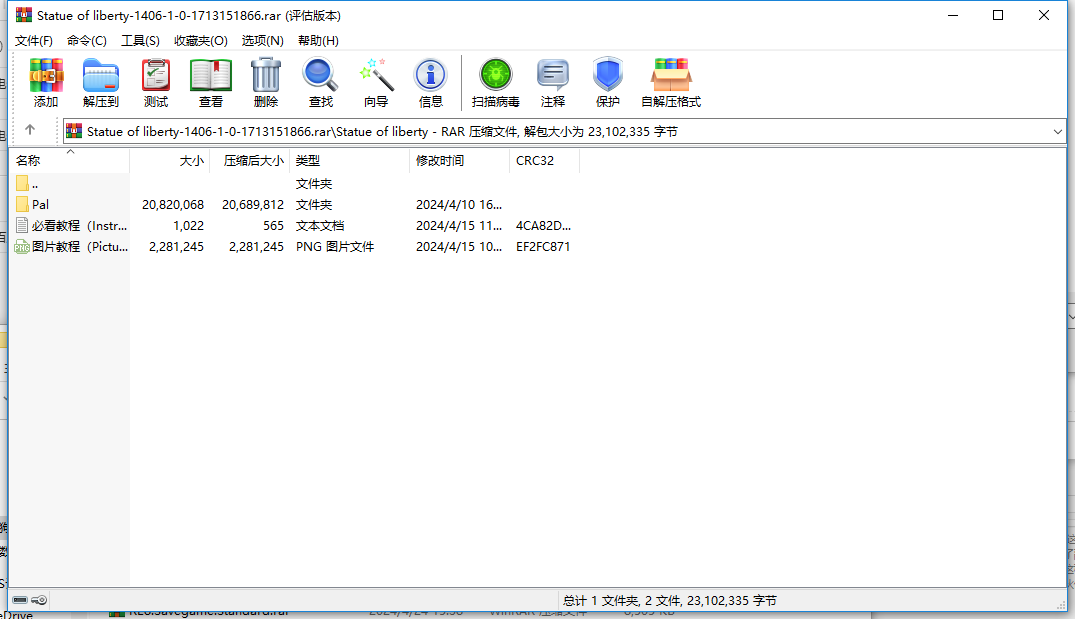Open the Favorites (收藏夹) menu

click(x=200, y=40)
